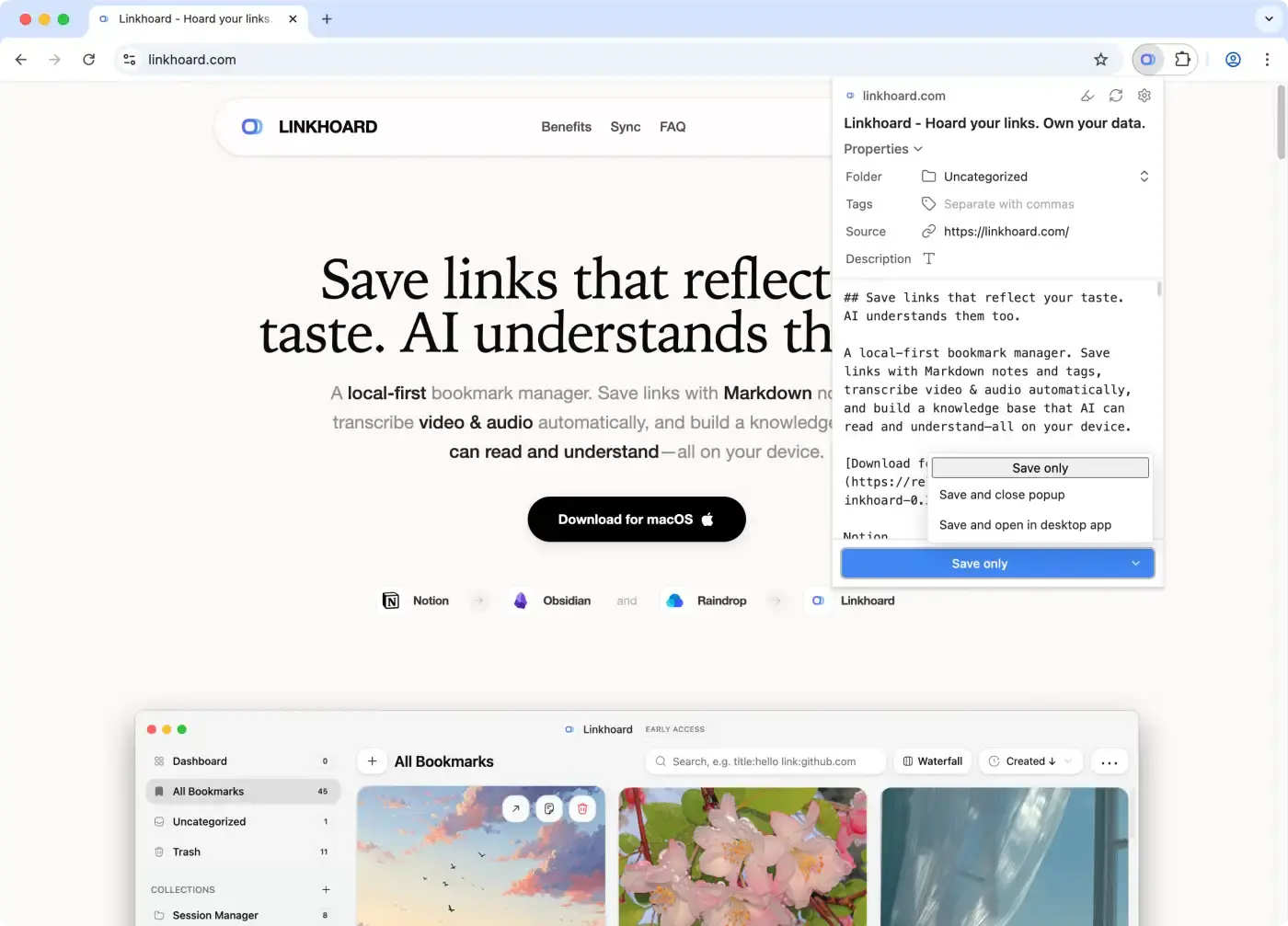Screen dimensions: 1288x926
Task: Add new collection with plus icon
Action: coord(326,890)
